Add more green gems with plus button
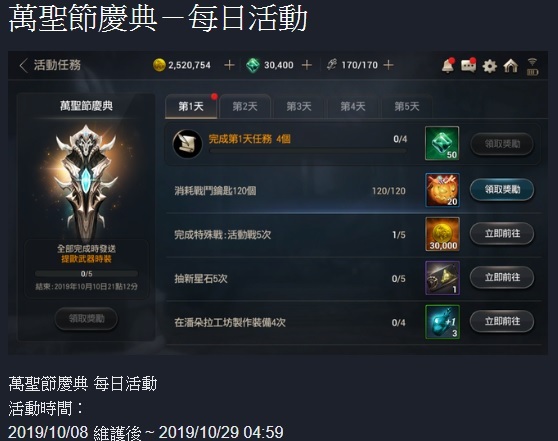The height and width of the screenshot is (441, 558). point(306,65)
